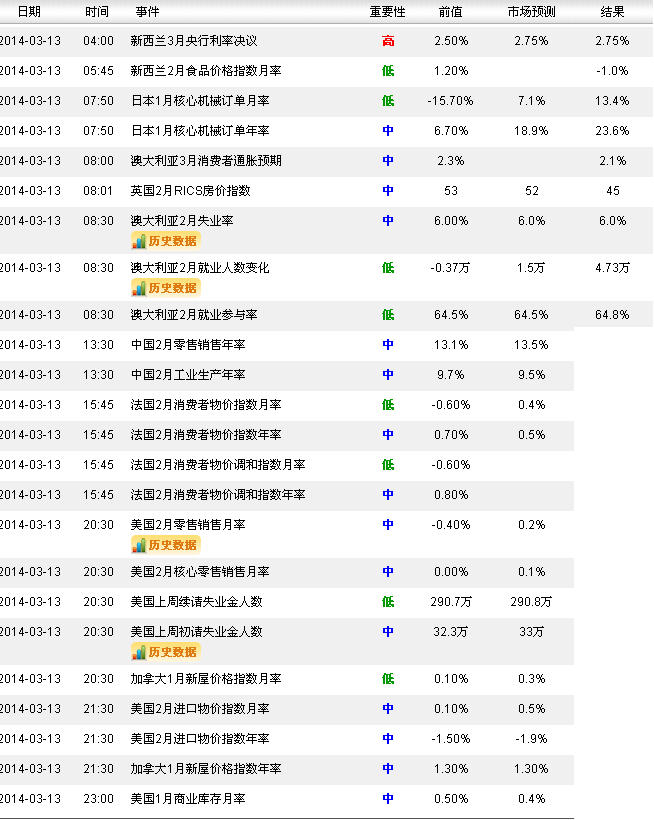Select event 加拿大1月新屋价格指数年率
This screenshot has height=820, width=654.
point(206,769)
